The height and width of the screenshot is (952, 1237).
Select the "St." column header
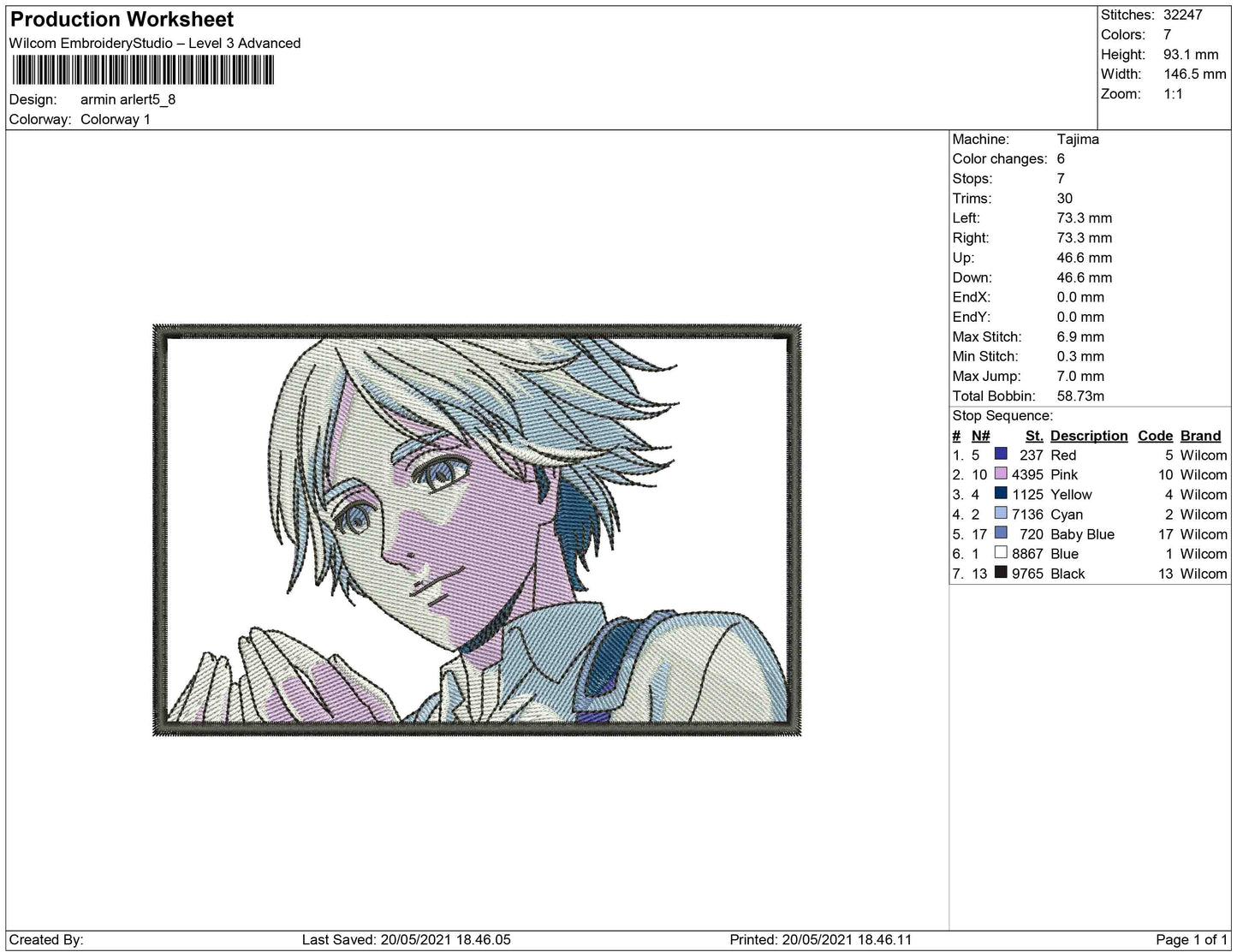click(1034, 435)
